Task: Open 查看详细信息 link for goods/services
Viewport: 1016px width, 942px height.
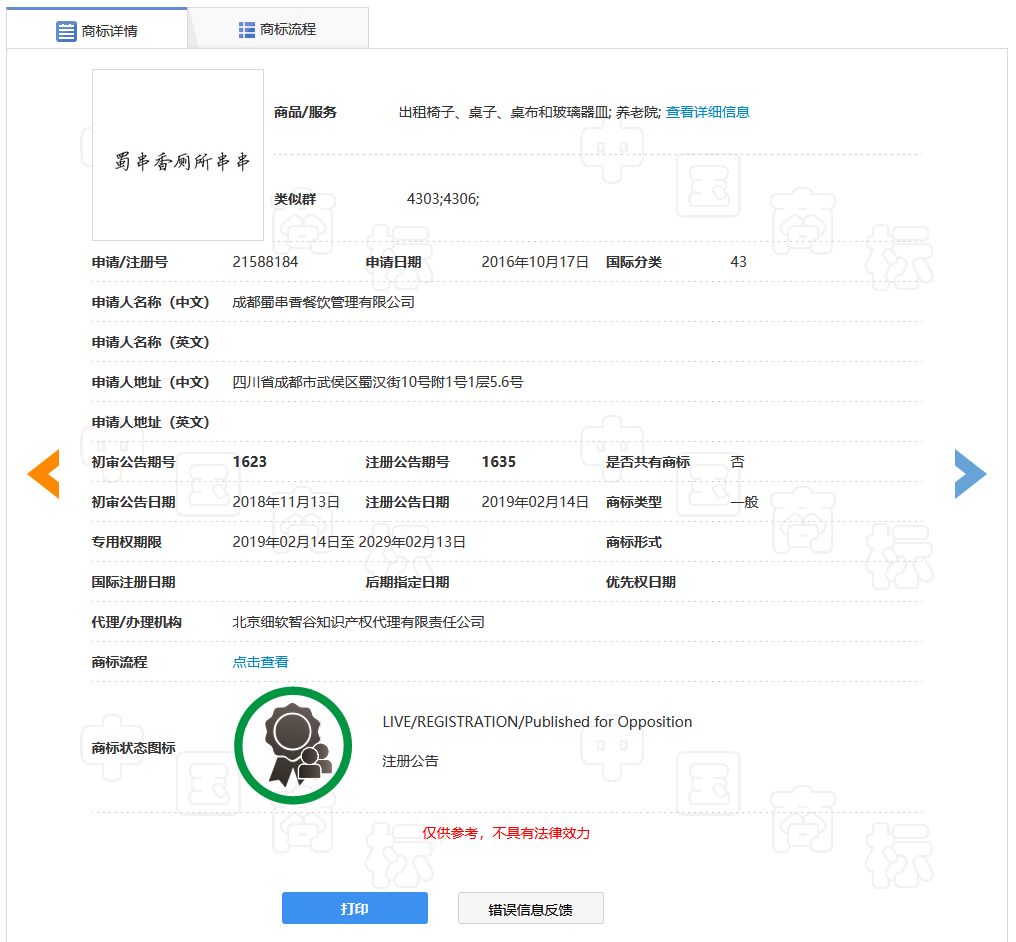Action: coord(707,112)
